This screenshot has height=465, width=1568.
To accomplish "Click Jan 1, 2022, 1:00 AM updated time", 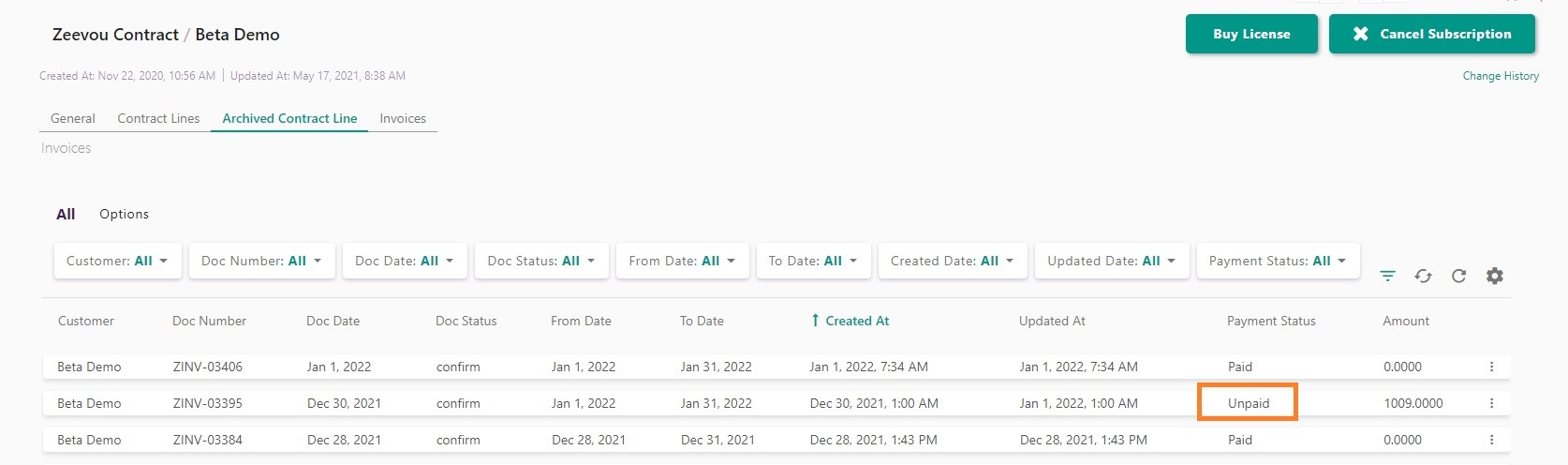I will tap(1078, 403).
